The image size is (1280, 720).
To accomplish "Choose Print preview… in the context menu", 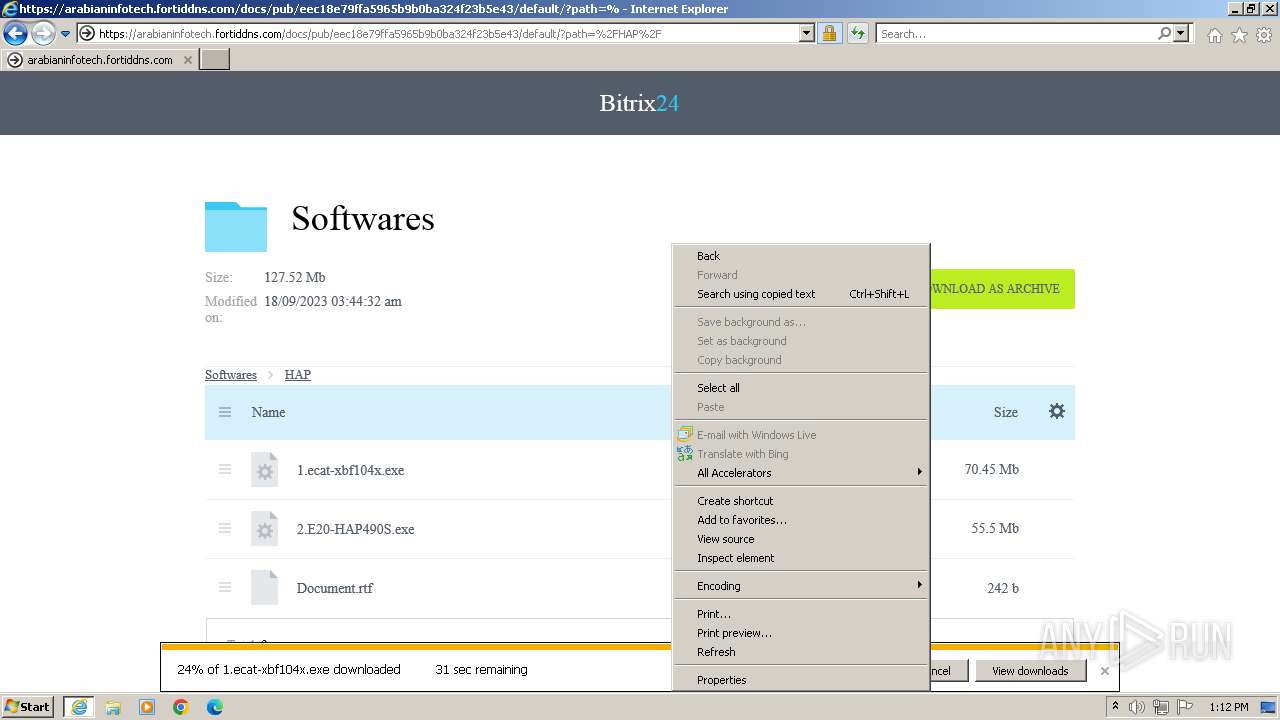I will tap(802, 633).
